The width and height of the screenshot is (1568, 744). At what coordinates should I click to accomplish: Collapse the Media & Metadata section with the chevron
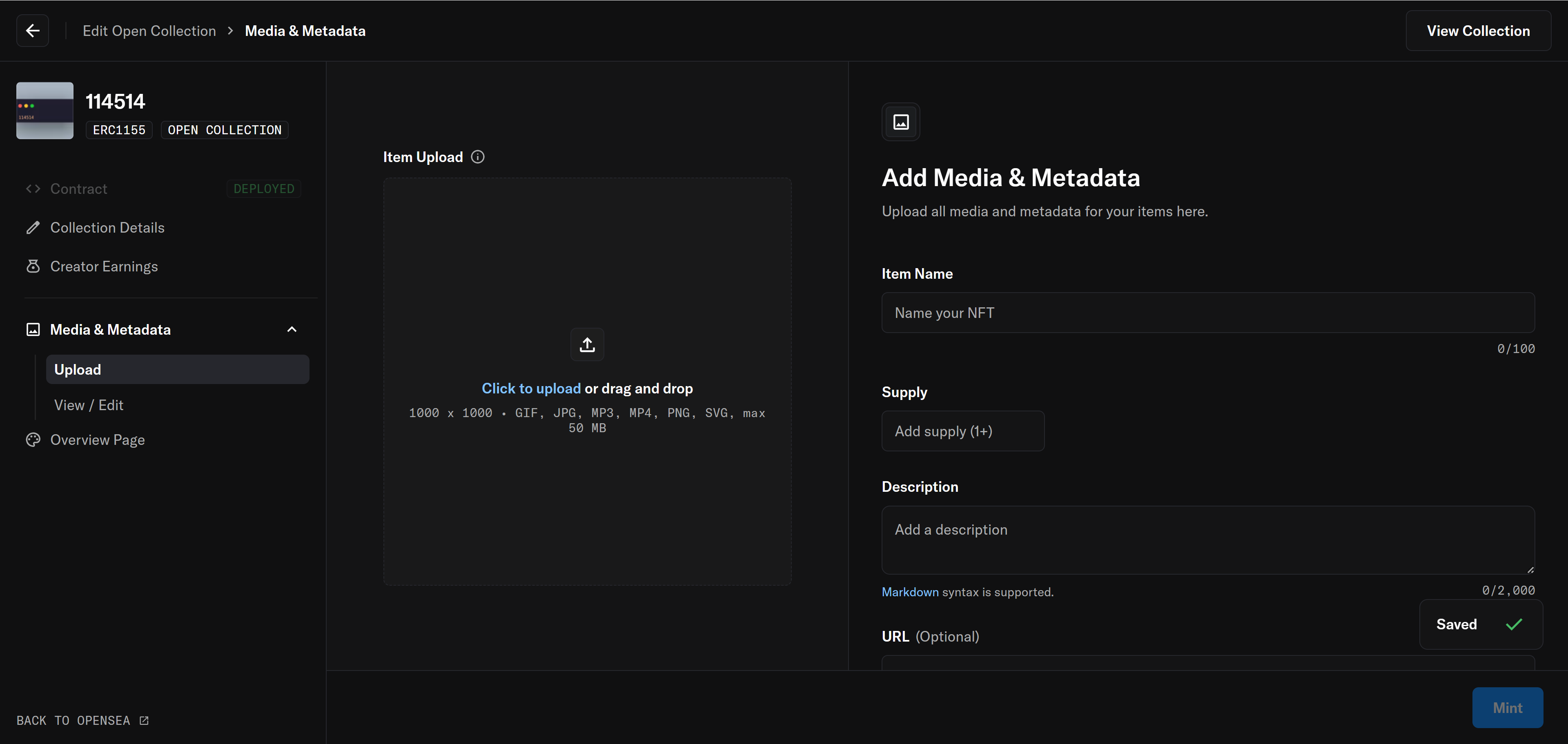(x=292, y=329)
